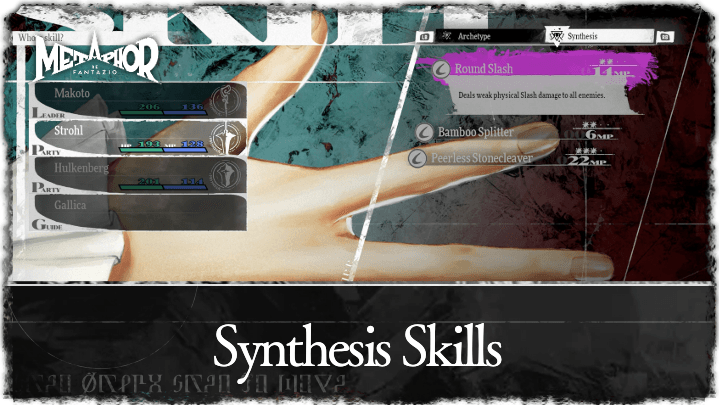Click the Whose skill? prompt text
The height and width of the screenshot is (405, 720).
point(41,38)
